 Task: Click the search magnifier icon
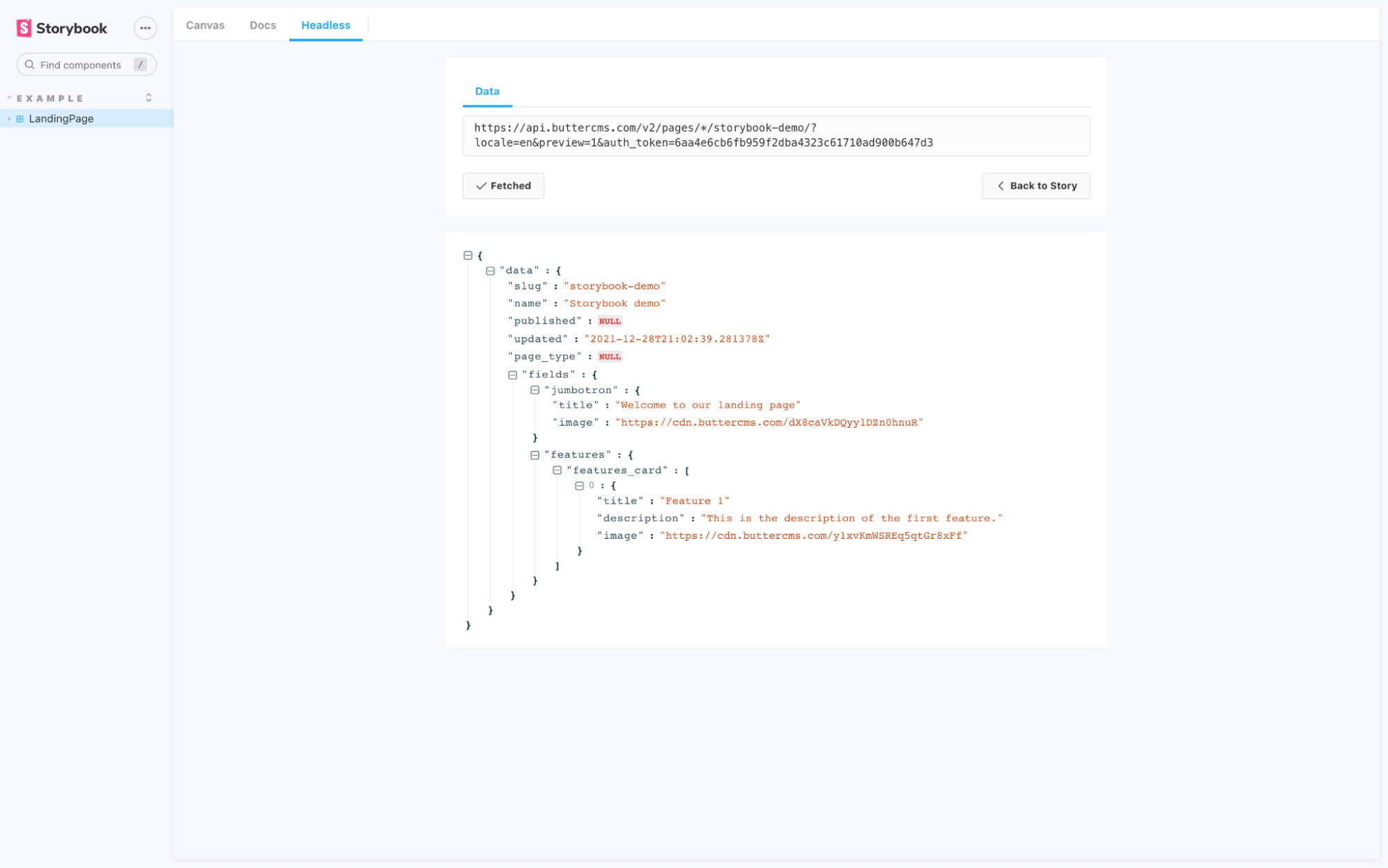30,65
